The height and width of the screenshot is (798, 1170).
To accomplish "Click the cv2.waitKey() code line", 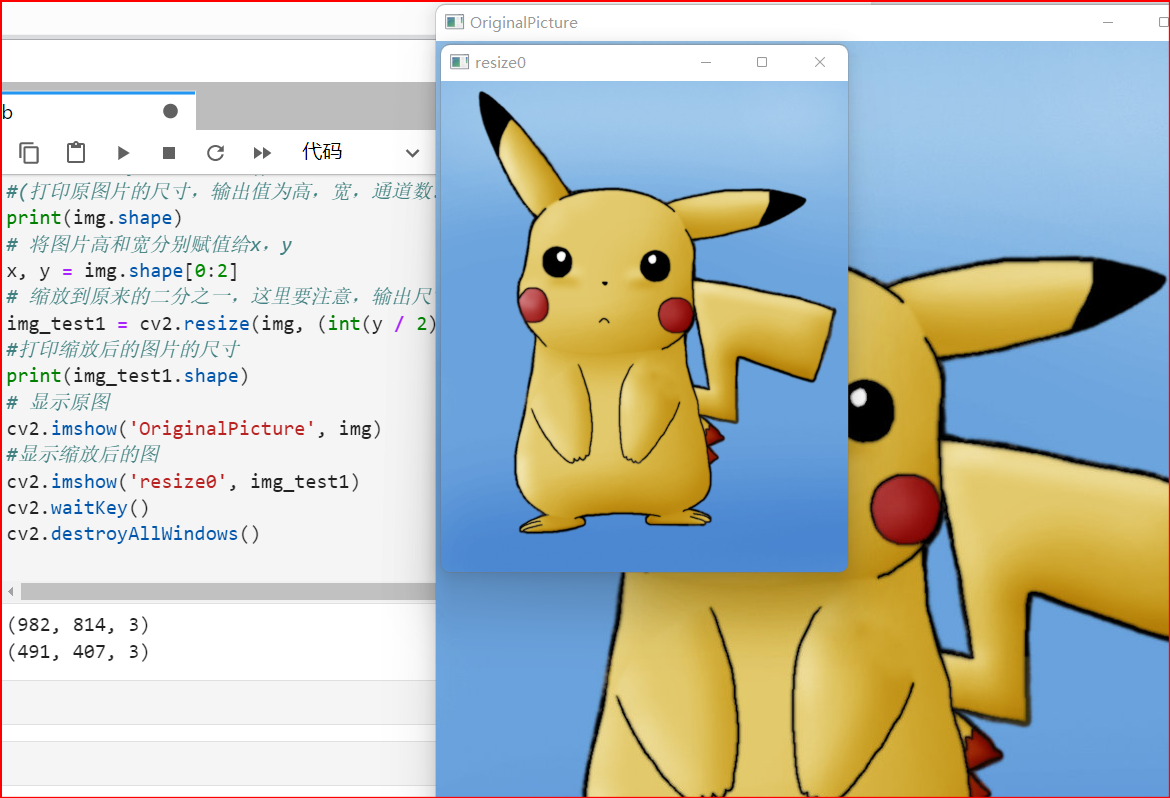I will [x=78, y=508].
